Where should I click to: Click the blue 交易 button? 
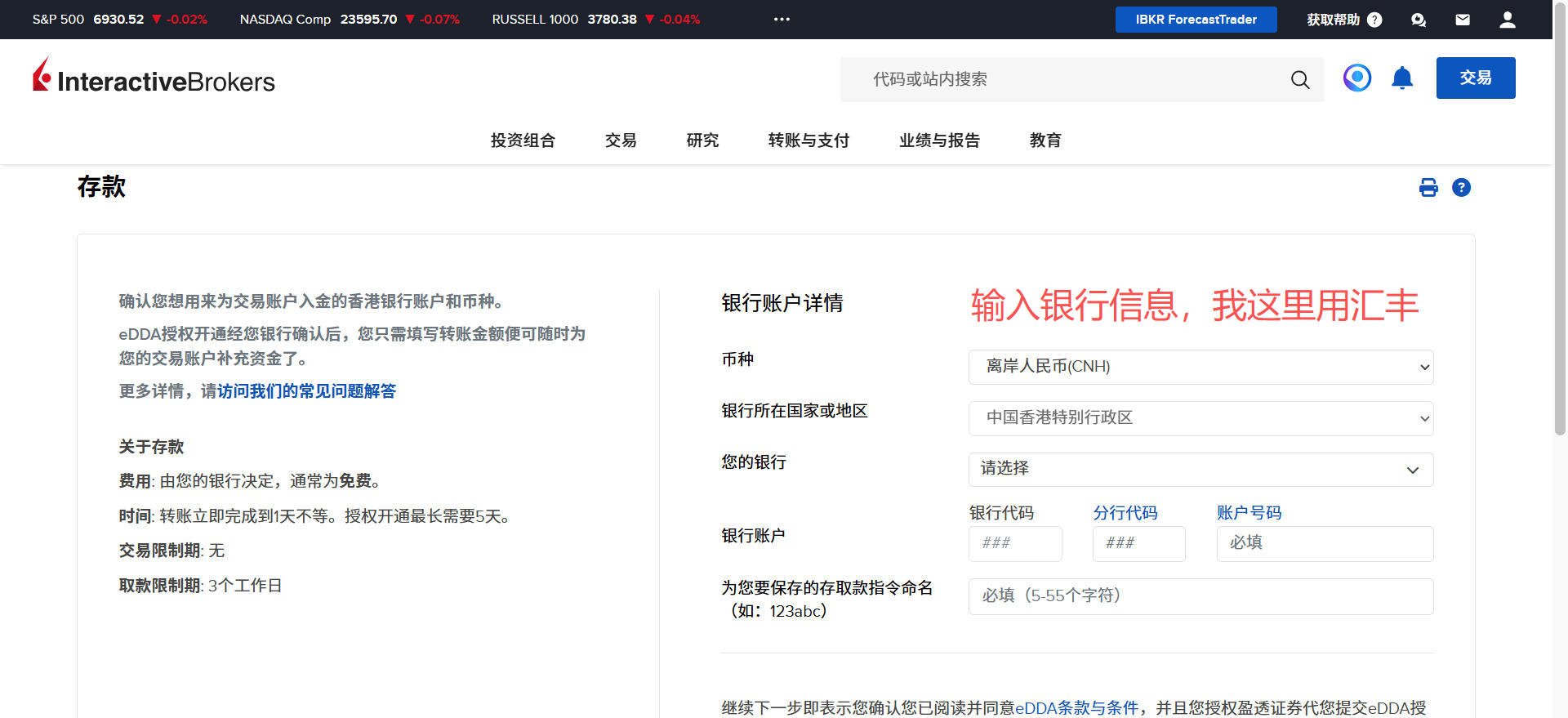[x=1475, y=78]
